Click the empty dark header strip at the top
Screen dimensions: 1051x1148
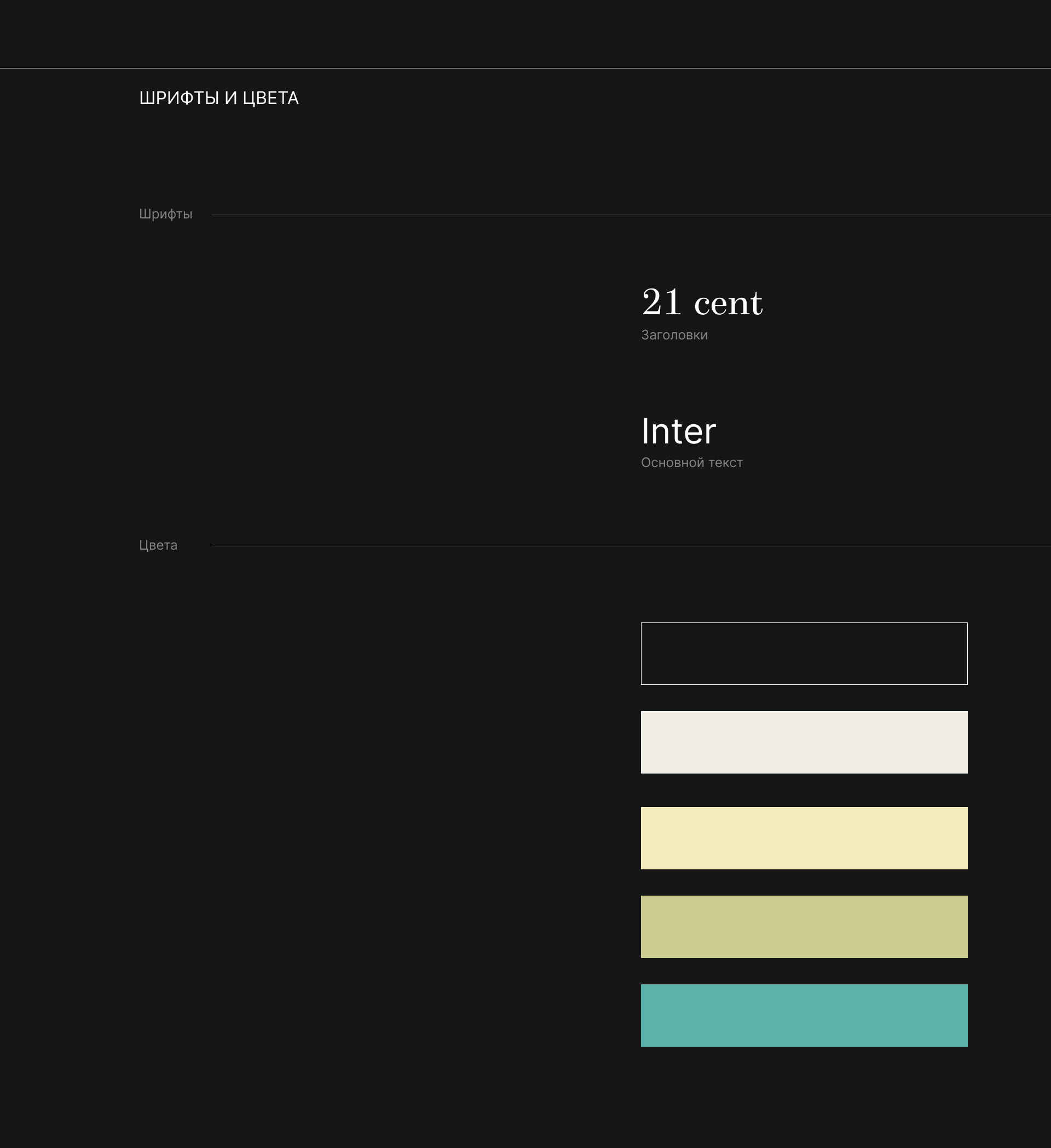(x=525, y=33)
